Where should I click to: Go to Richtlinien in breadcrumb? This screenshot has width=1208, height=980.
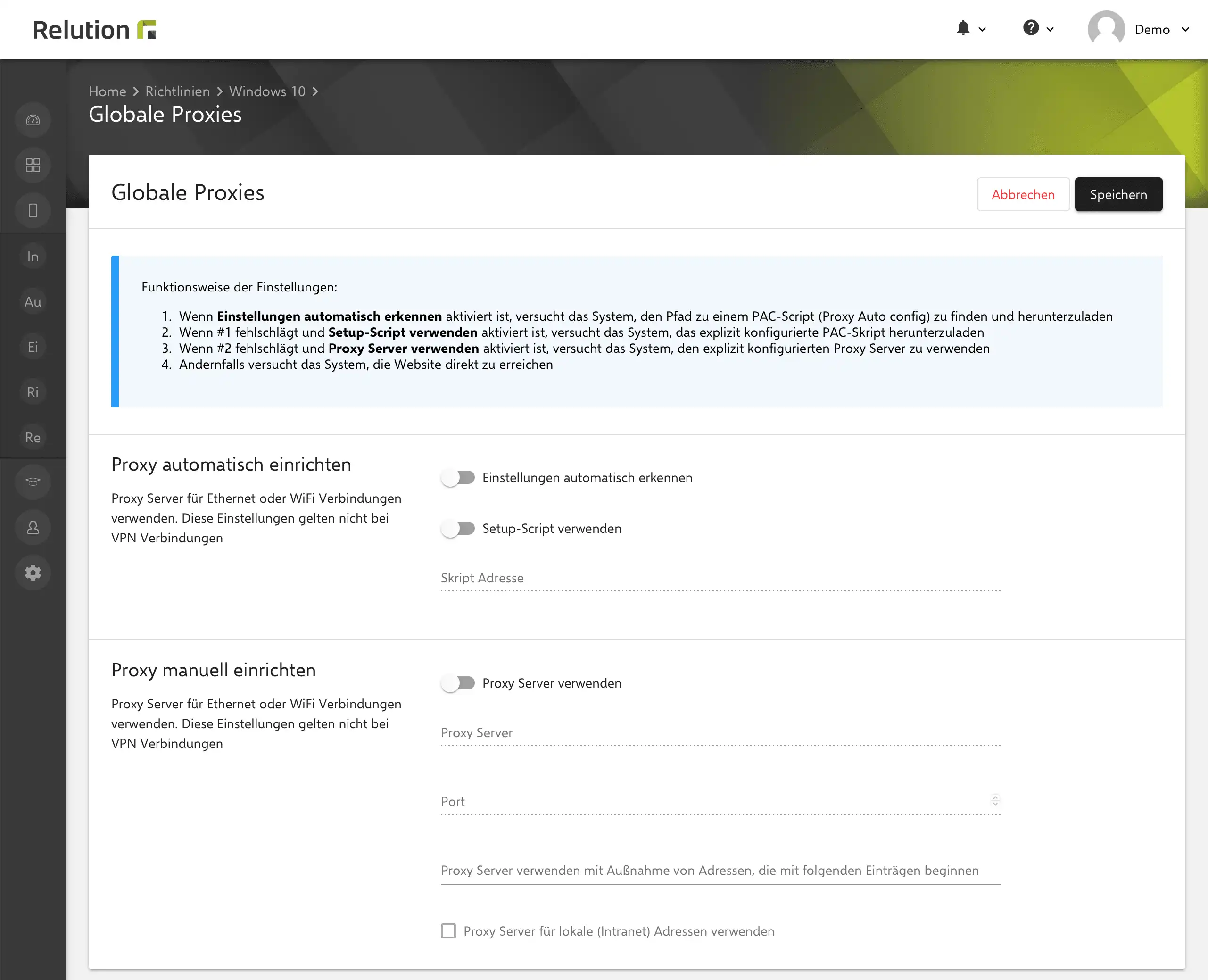[177, 91]
